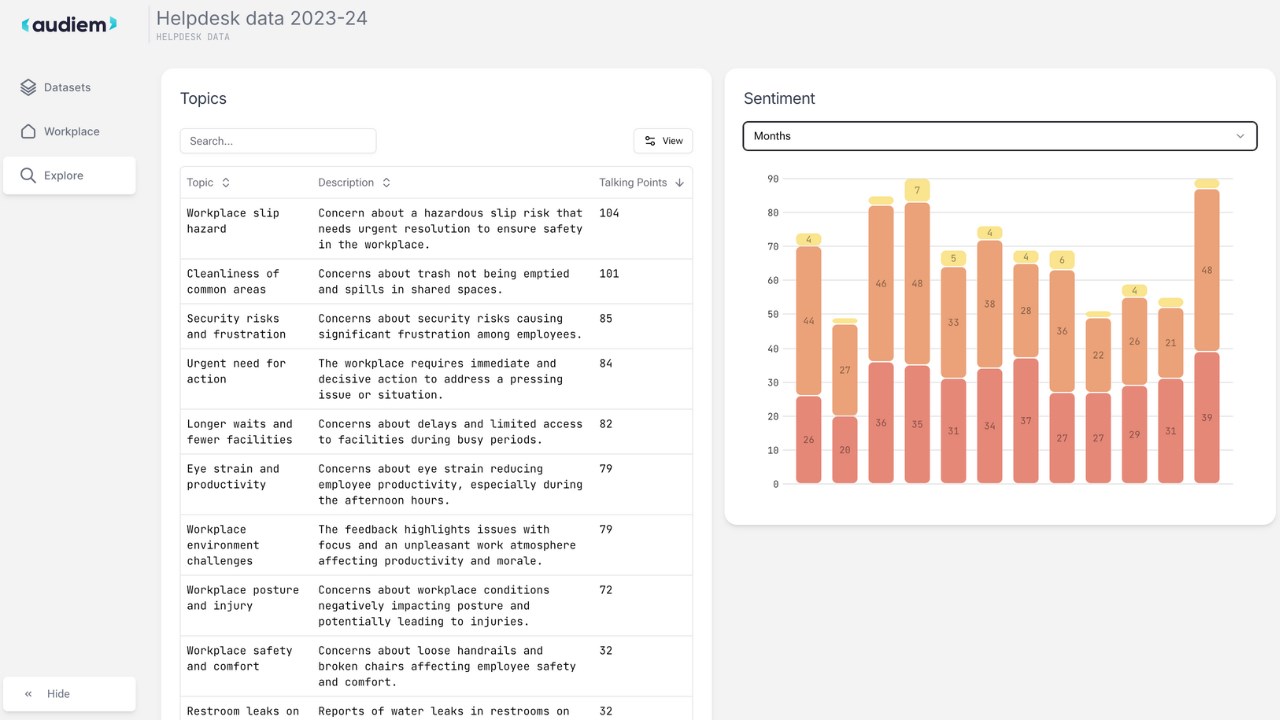
Task: Click the yellow chart segment labeled 6
Action: pos(1062,260)
